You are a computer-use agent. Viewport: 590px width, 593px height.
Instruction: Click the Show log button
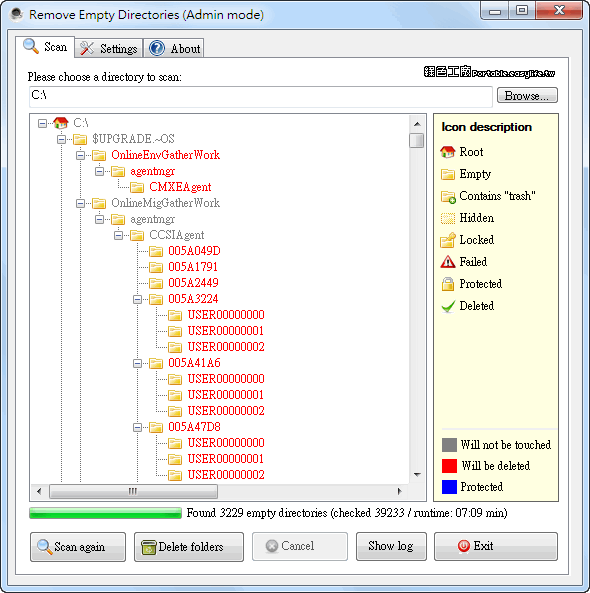click(x=391, y=546)
